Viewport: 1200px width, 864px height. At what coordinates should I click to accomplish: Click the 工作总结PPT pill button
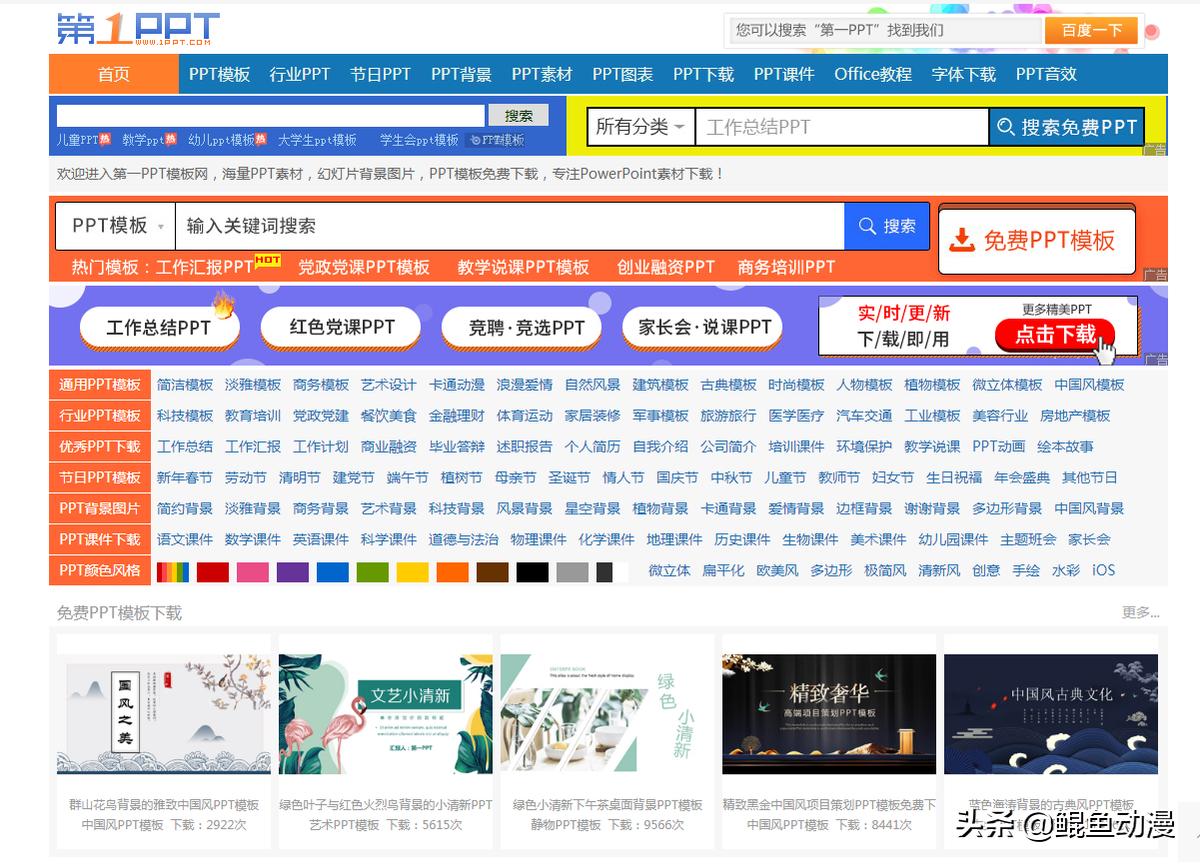click(x=158, y=327)
